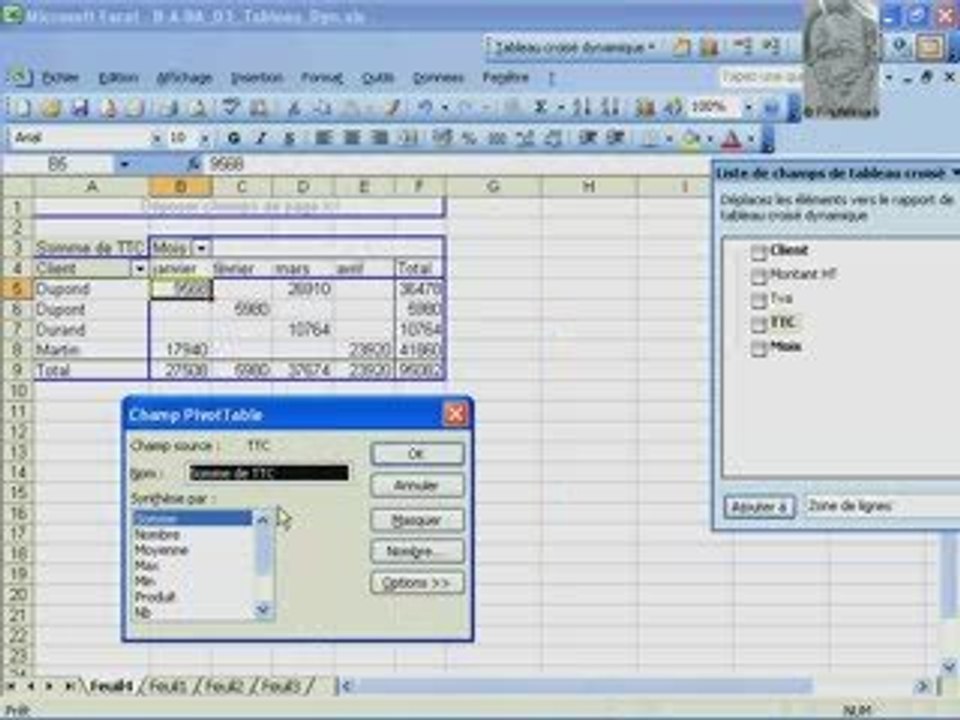Sort ascending with the A-Z icon
Viewport: 960px width, 720px height.
pyautogui.click(x=582, y=108)
